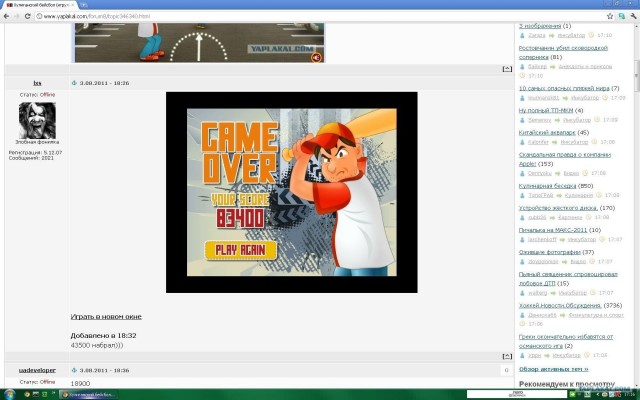Select the Chrome window button in the taskbar

[x=88, y=395]
